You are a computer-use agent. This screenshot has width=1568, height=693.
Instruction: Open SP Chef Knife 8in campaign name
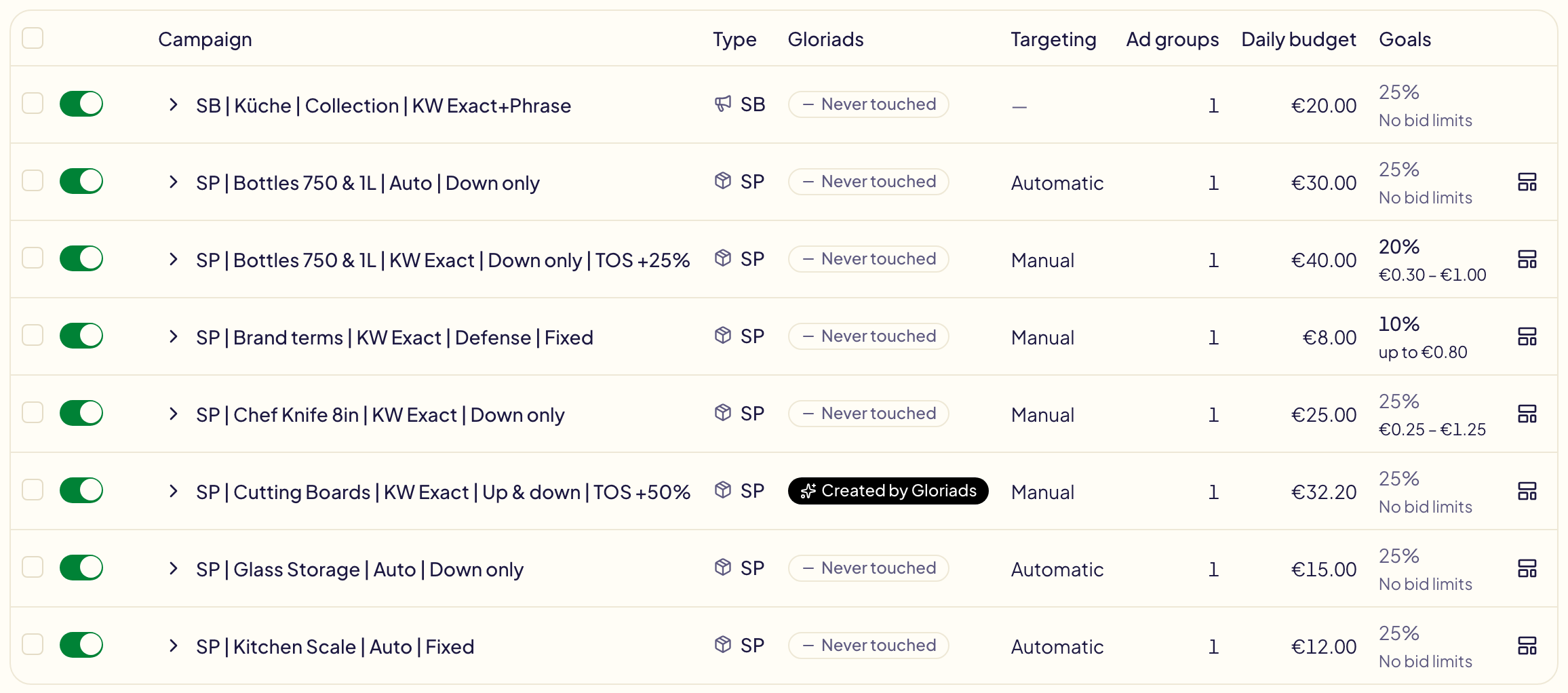[x=380, y=415]
